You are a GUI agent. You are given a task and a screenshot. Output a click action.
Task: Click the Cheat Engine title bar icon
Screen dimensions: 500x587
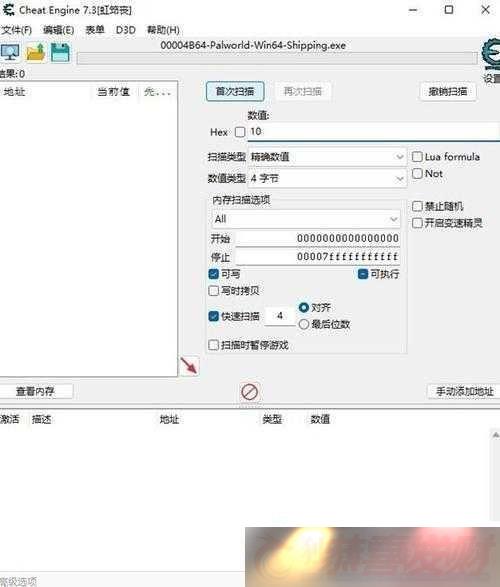8,10
